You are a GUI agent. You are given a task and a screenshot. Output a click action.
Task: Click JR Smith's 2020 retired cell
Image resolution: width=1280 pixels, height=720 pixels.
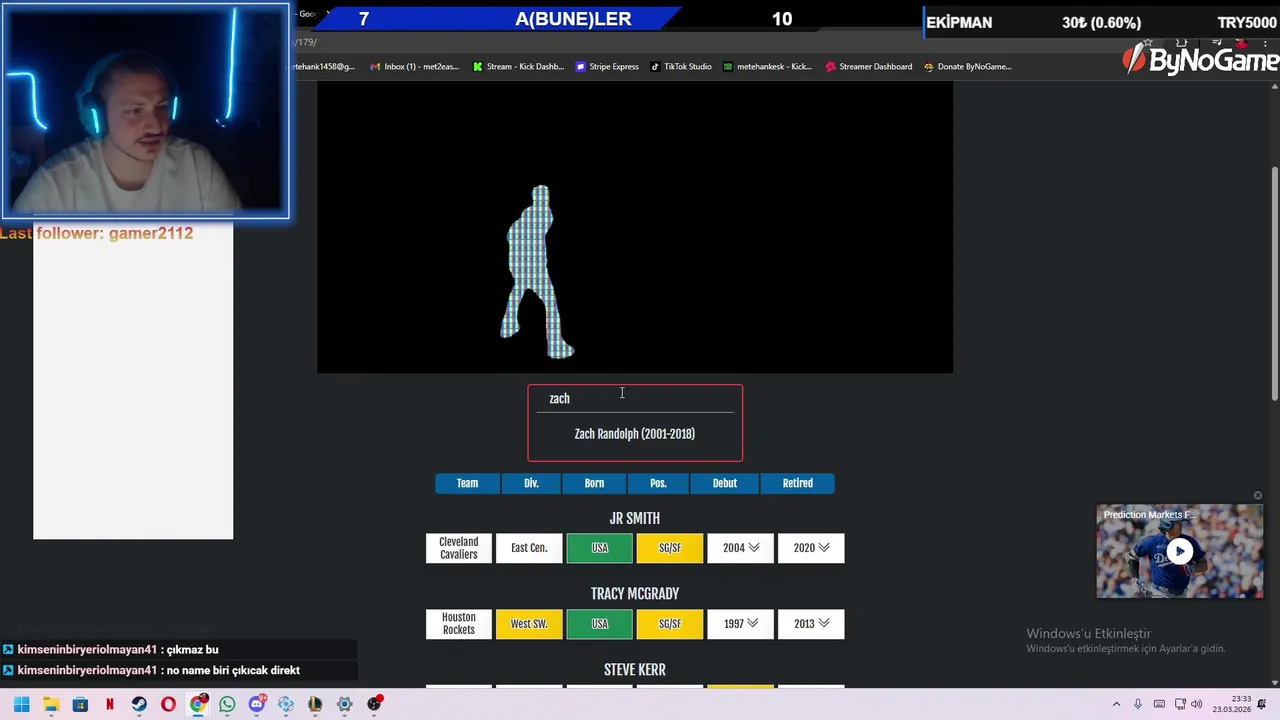[x=811, y=548]
